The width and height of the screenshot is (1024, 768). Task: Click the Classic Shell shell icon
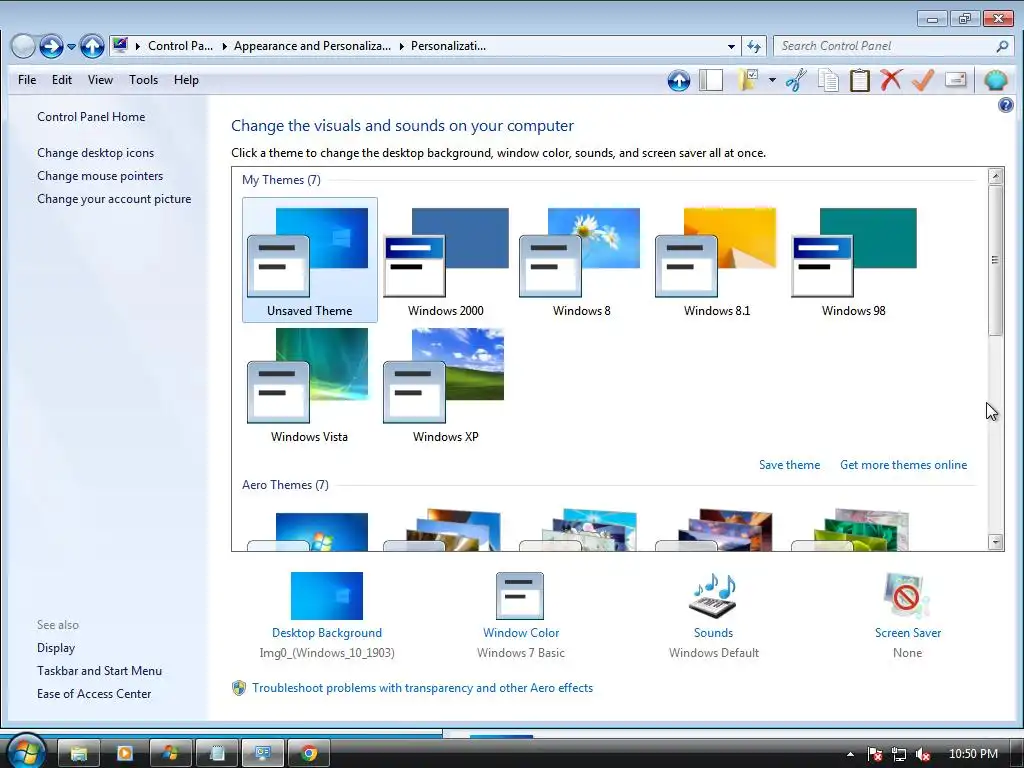coord(995,80)
